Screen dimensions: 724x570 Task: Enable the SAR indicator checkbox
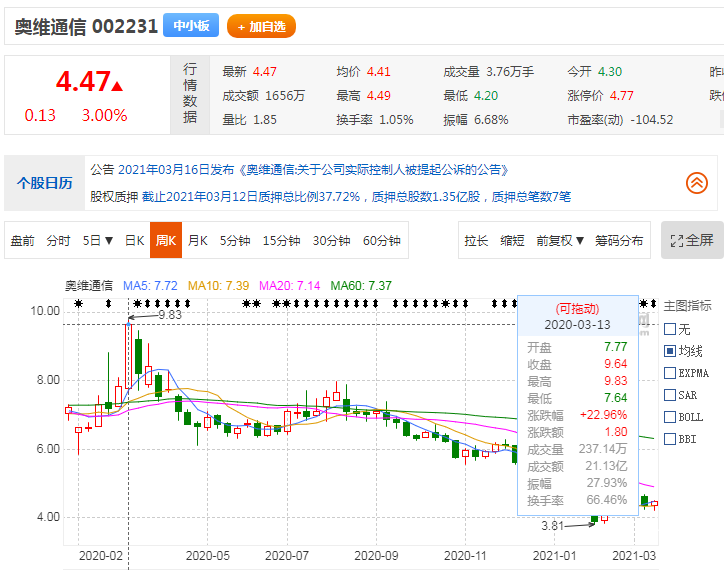[x=669, y=395]
